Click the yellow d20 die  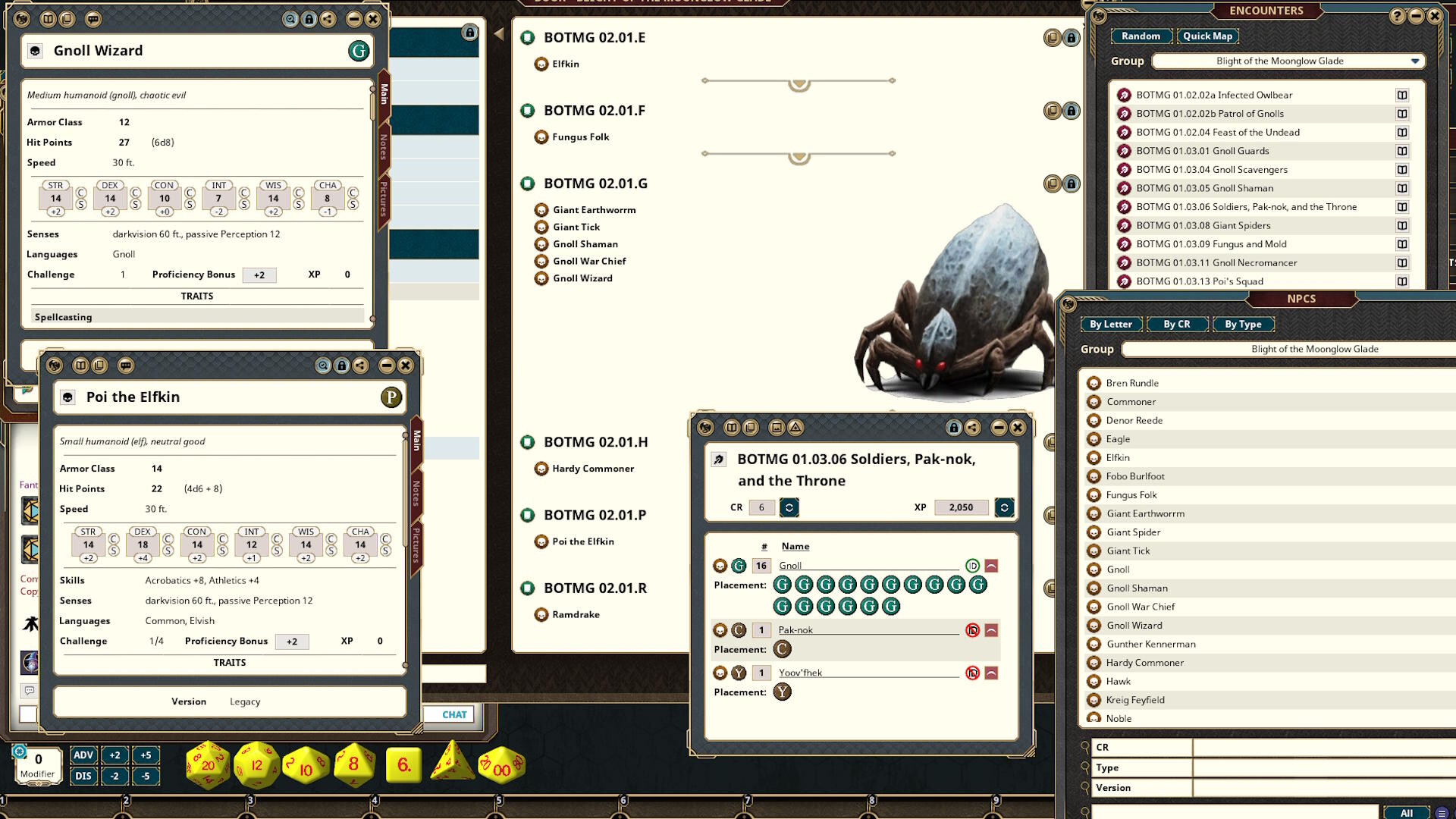click(x=208, y=766)
